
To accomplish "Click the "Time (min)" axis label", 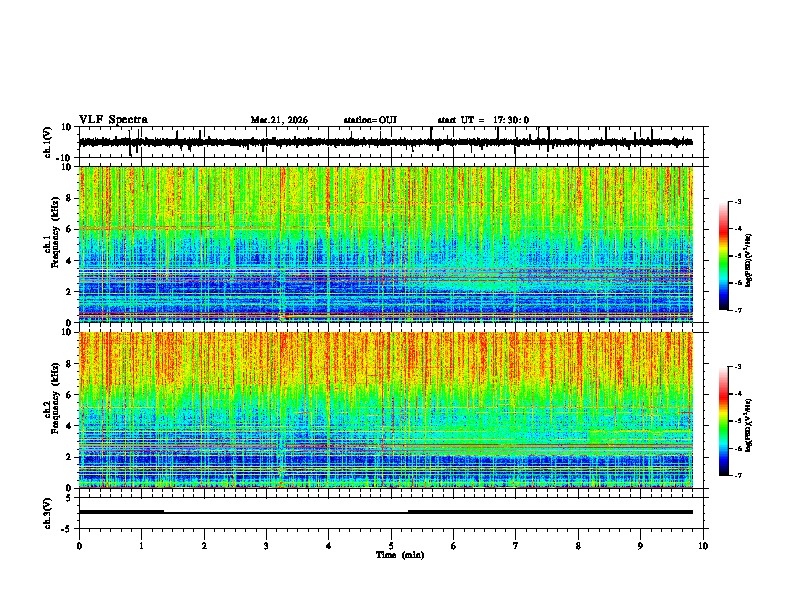I will click(400, 555).
